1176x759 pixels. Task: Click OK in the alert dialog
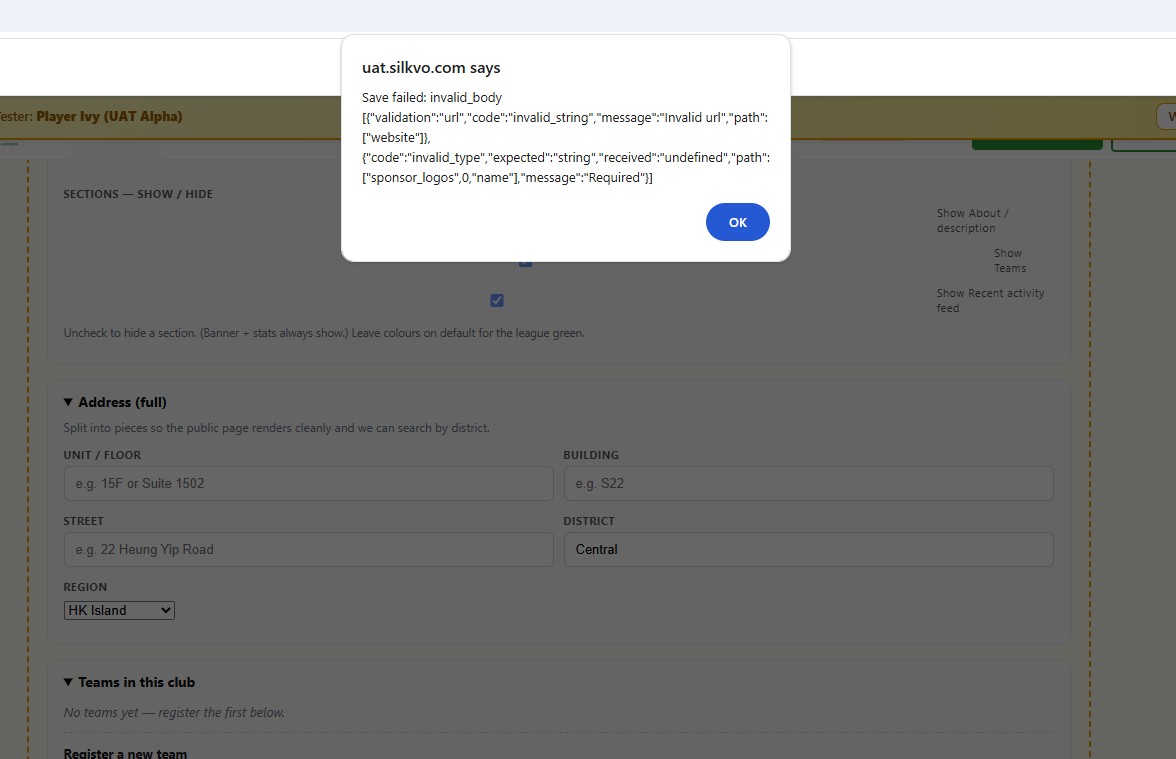tap(737, 222)
